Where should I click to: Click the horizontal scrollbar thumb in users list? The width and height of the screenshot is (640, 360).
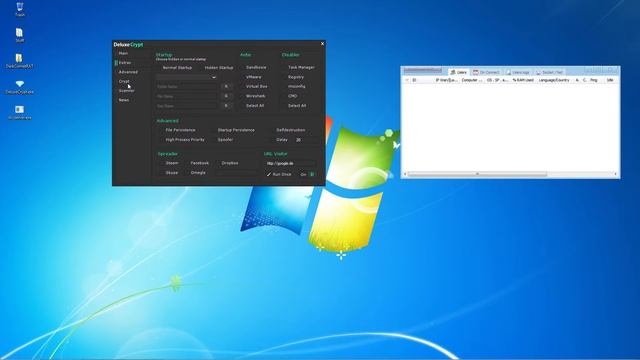(478, 174)
